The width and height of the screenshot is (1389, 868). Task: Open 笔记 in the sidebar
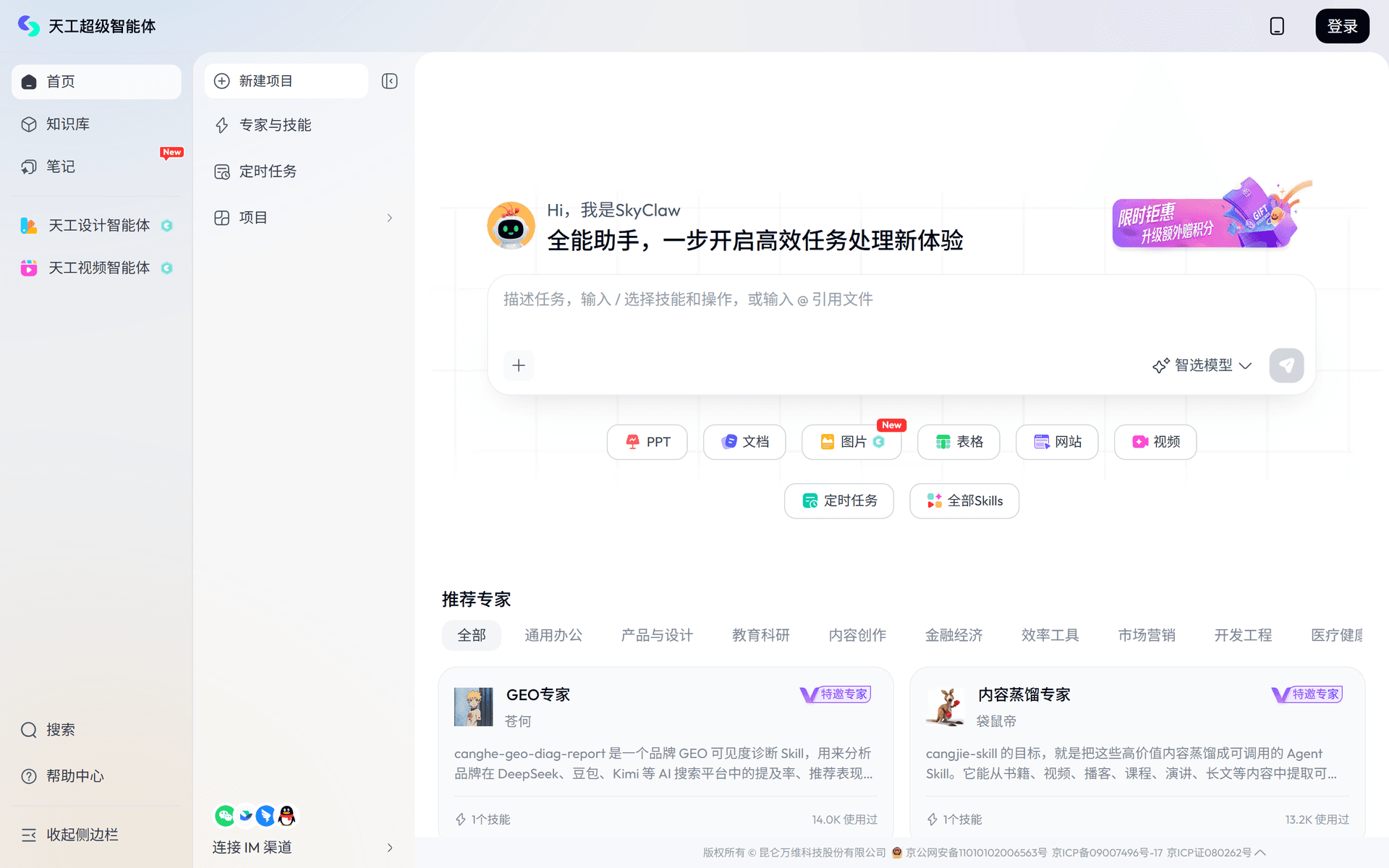(x=96, y=167)
